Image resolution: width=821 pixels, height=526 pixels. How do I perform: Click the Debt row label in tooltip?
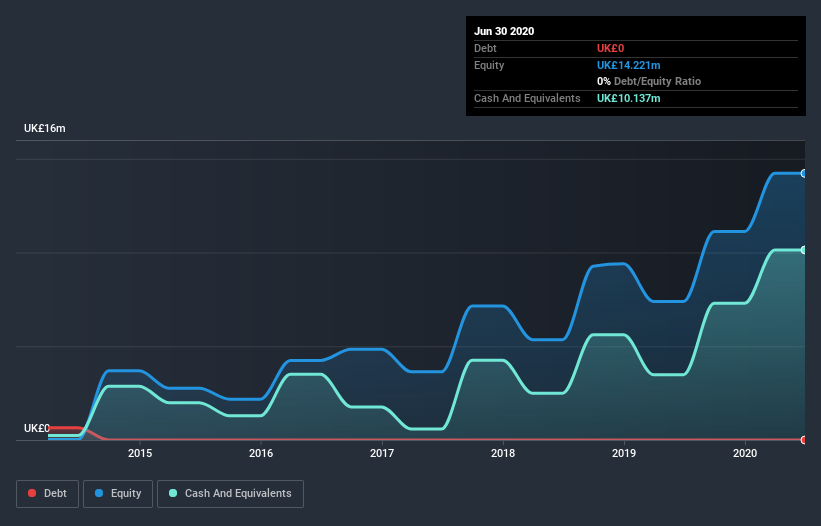(485, 48)
